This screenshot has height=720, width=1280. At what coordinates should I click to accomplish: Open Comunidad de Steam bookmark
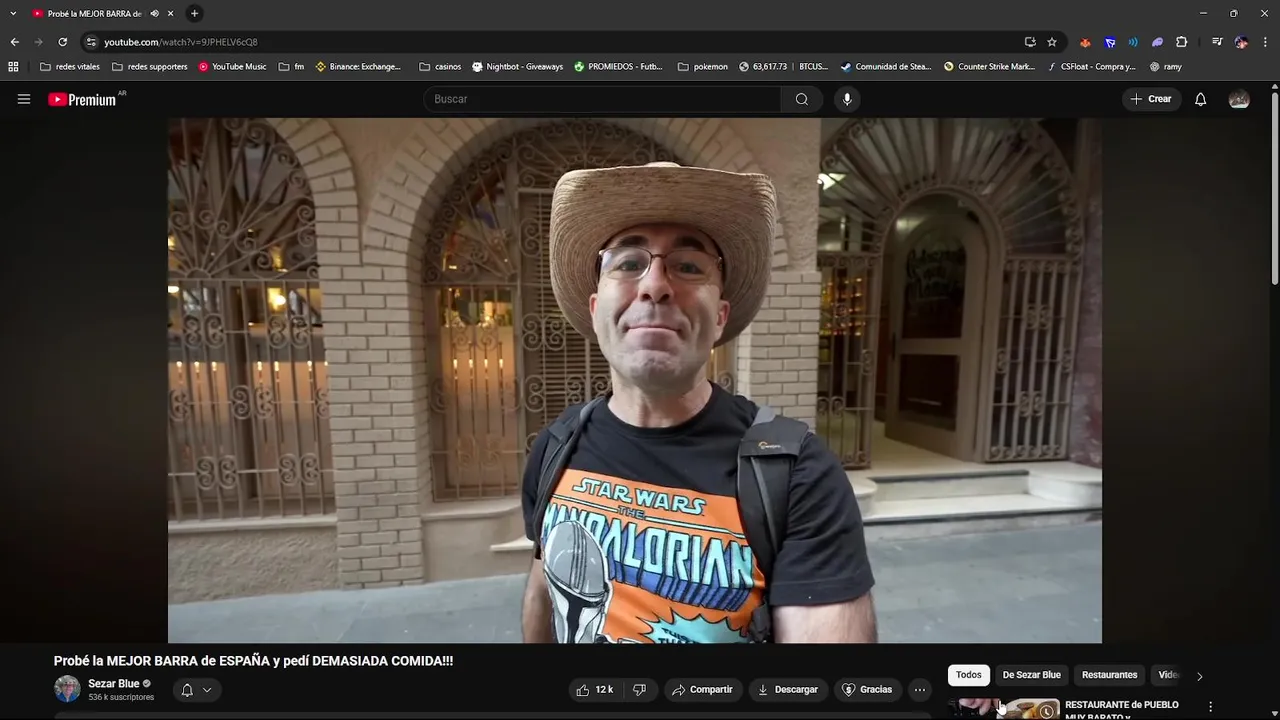pos(886,67)
